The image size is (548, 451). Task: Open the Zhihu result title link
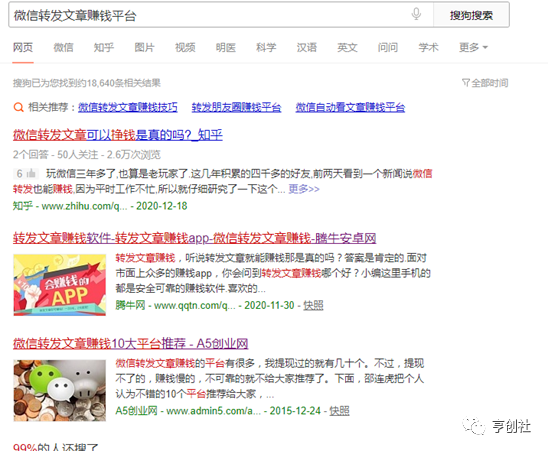click(x=118, y=135)
